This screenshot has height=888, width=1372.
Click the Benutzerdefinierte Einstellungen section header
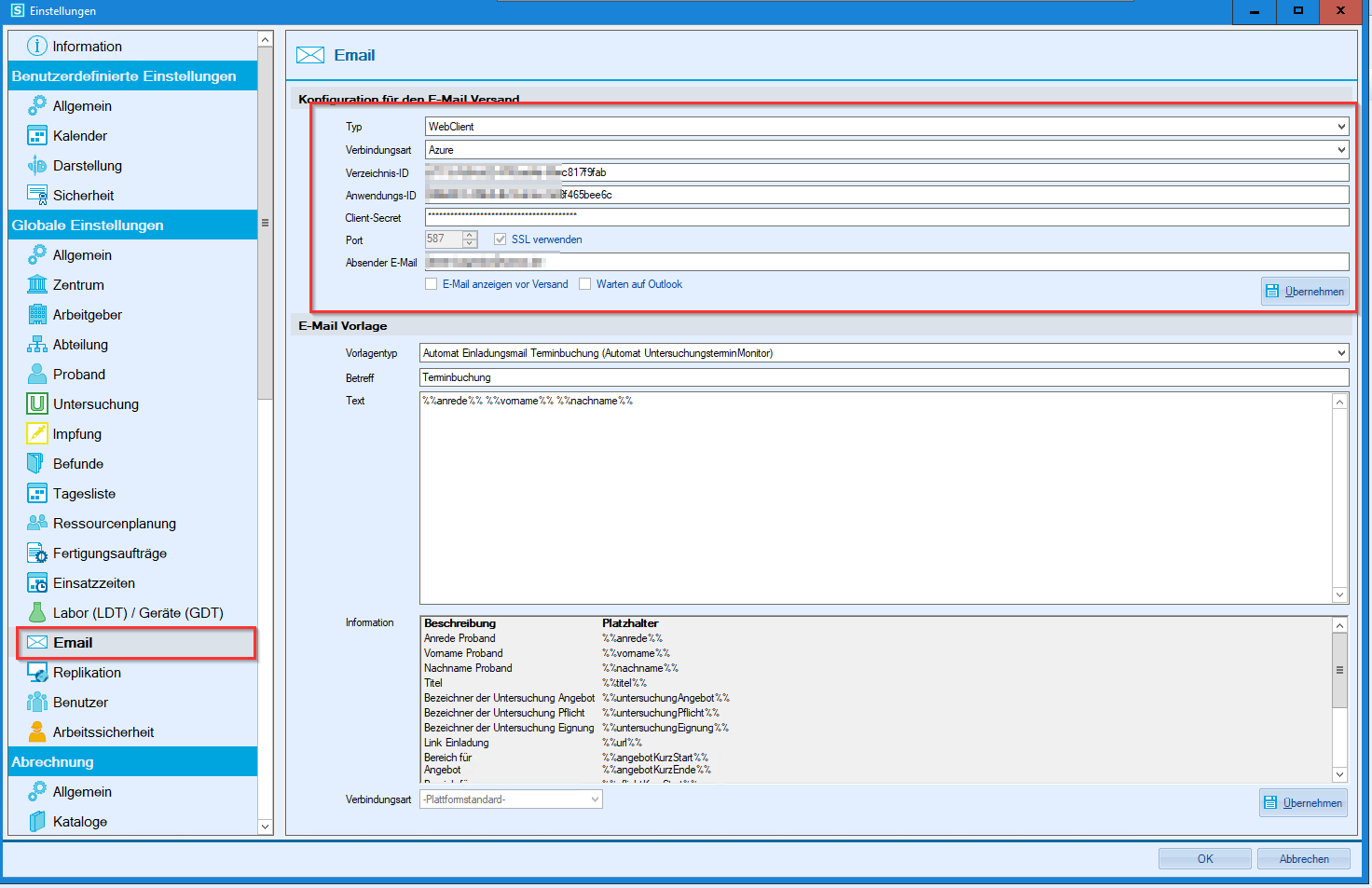[132, 75]
